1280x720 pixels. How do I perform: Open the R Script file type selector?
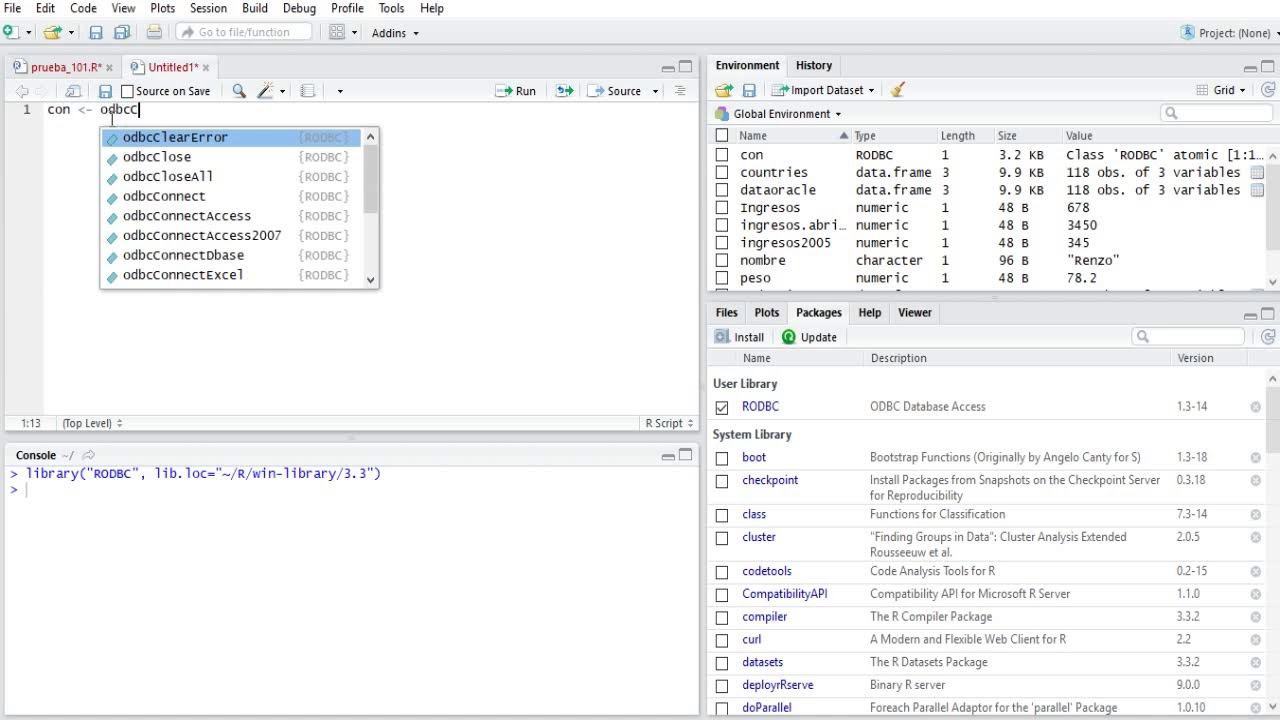(669, 423)
